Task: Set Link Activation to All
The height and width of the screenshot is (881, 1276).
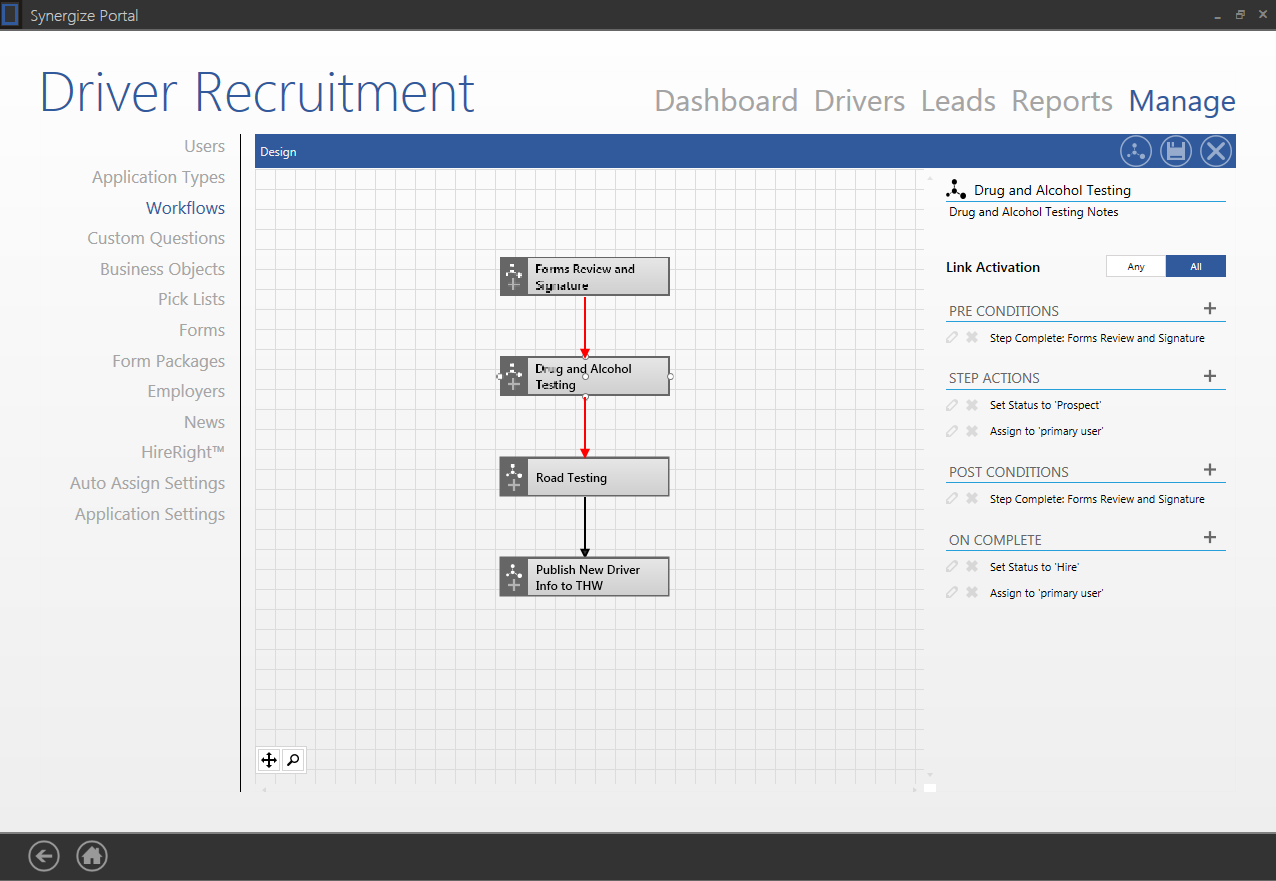Action: 1196,267
